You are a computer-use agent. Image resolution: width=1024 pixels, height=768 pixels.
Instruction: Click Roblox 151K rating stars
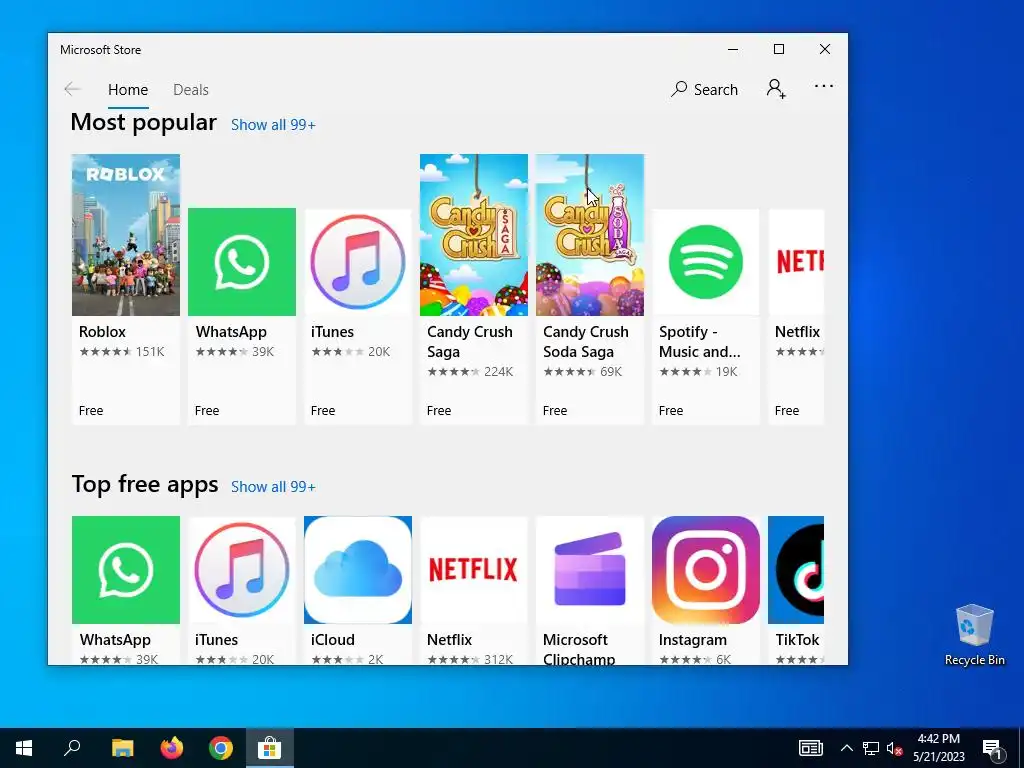point(122,352)
